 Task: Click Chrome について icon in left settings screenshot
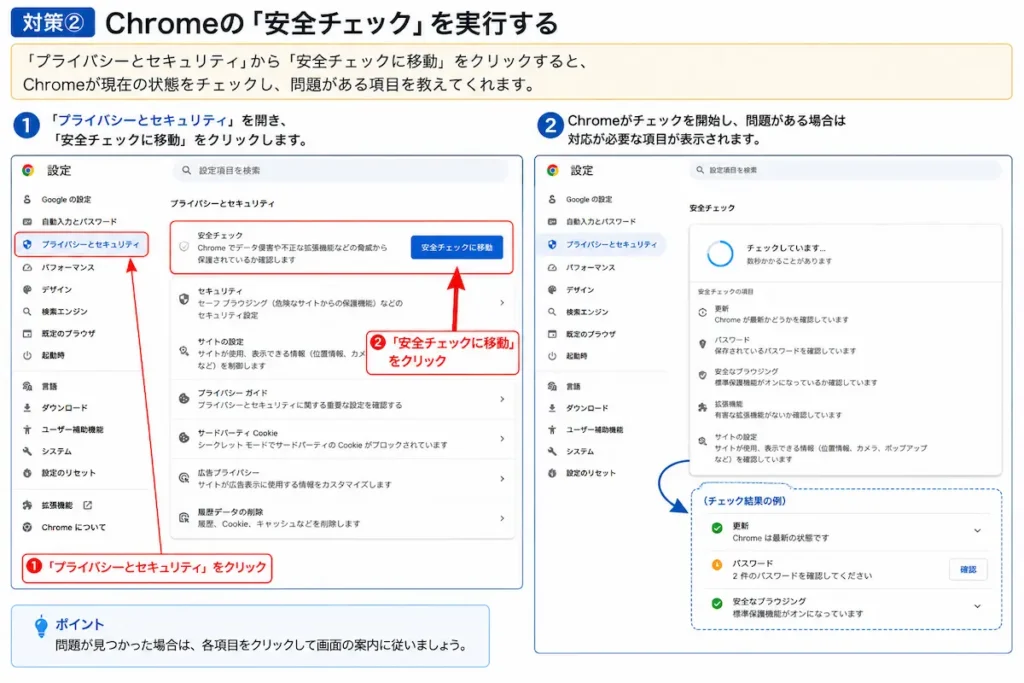tap(27, 527)
